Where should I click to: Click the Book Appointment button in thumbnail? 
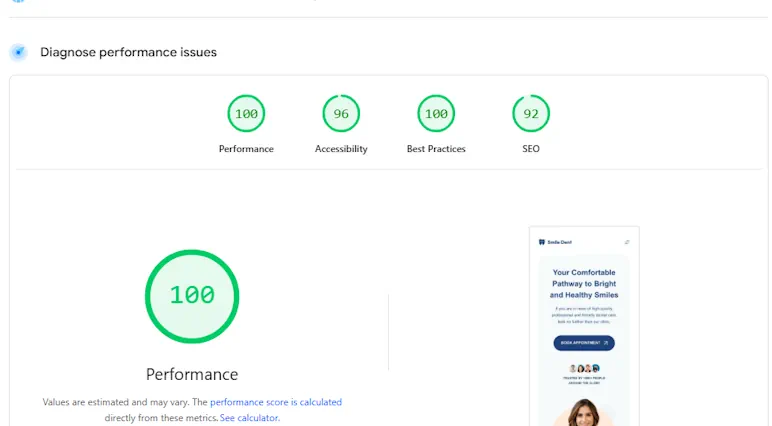584,343
